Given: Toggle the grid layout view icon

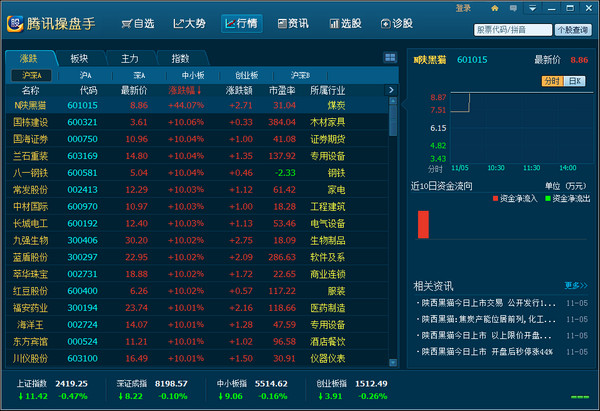Looking at the screenshot, I should click(390, 58).
